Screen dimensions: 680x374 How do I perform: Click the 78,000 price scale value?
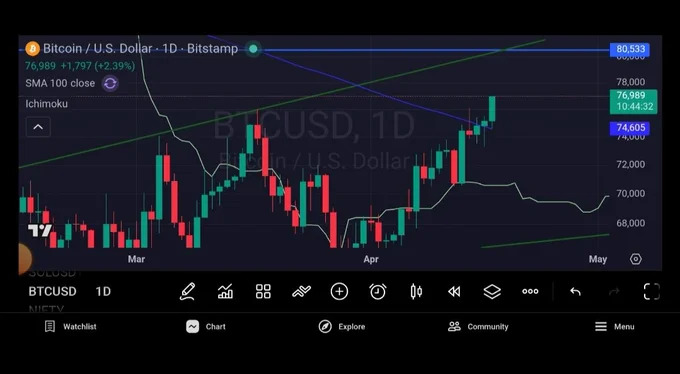(x=631, y=82)
